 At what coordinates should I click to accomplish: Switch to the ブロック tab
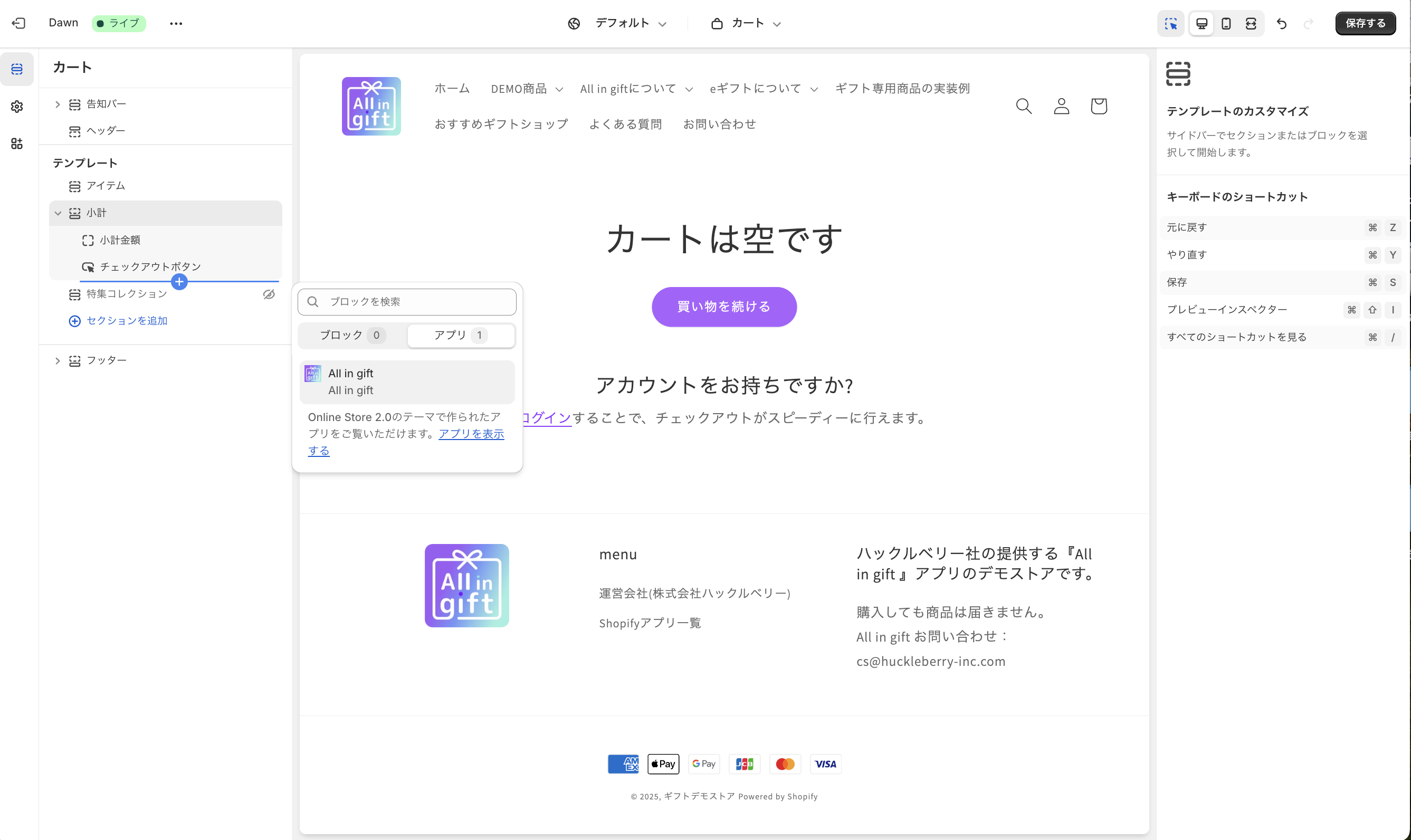tap(352, 335)
